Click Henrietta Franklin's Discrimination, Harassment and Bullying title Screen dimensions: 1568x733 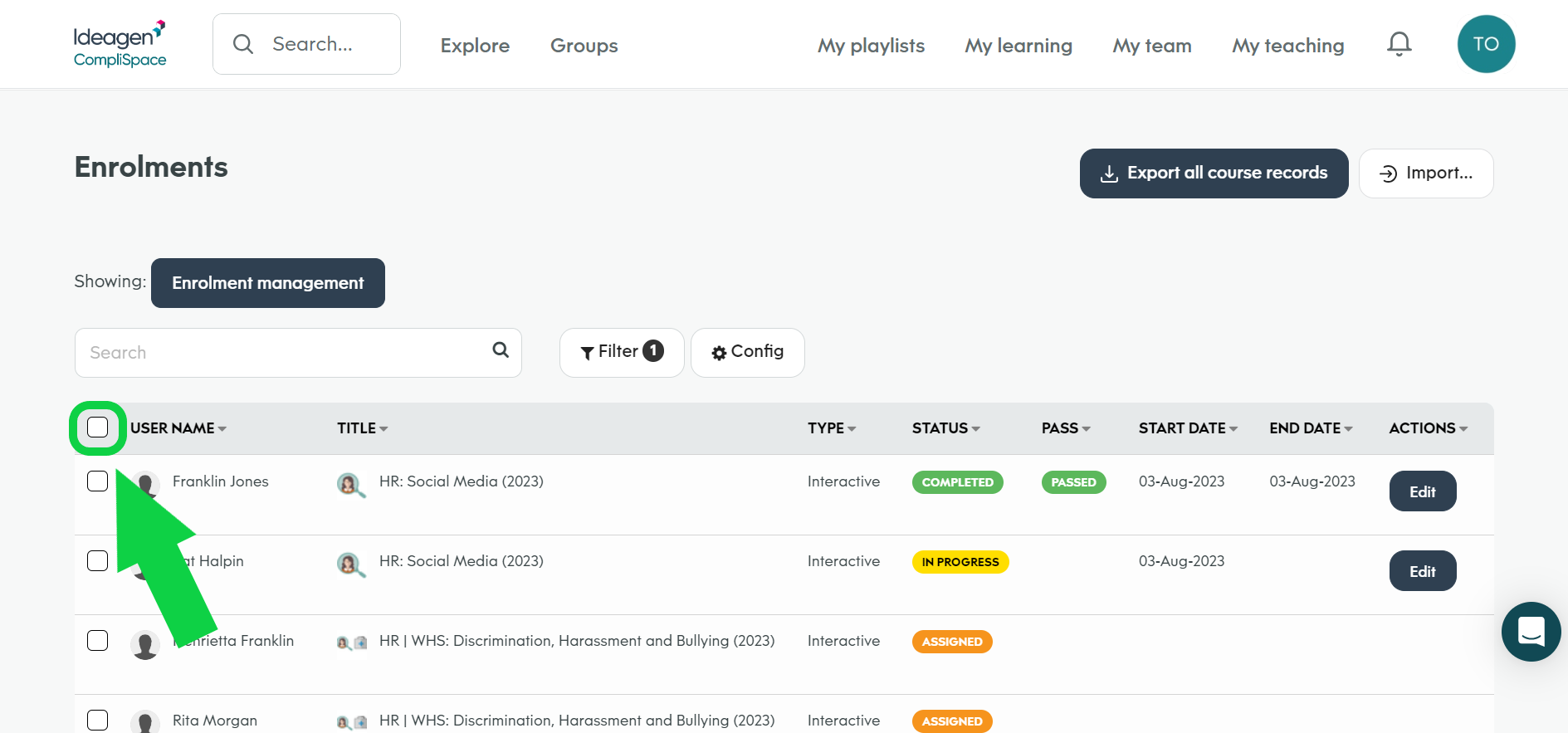(x=577, y=641)
